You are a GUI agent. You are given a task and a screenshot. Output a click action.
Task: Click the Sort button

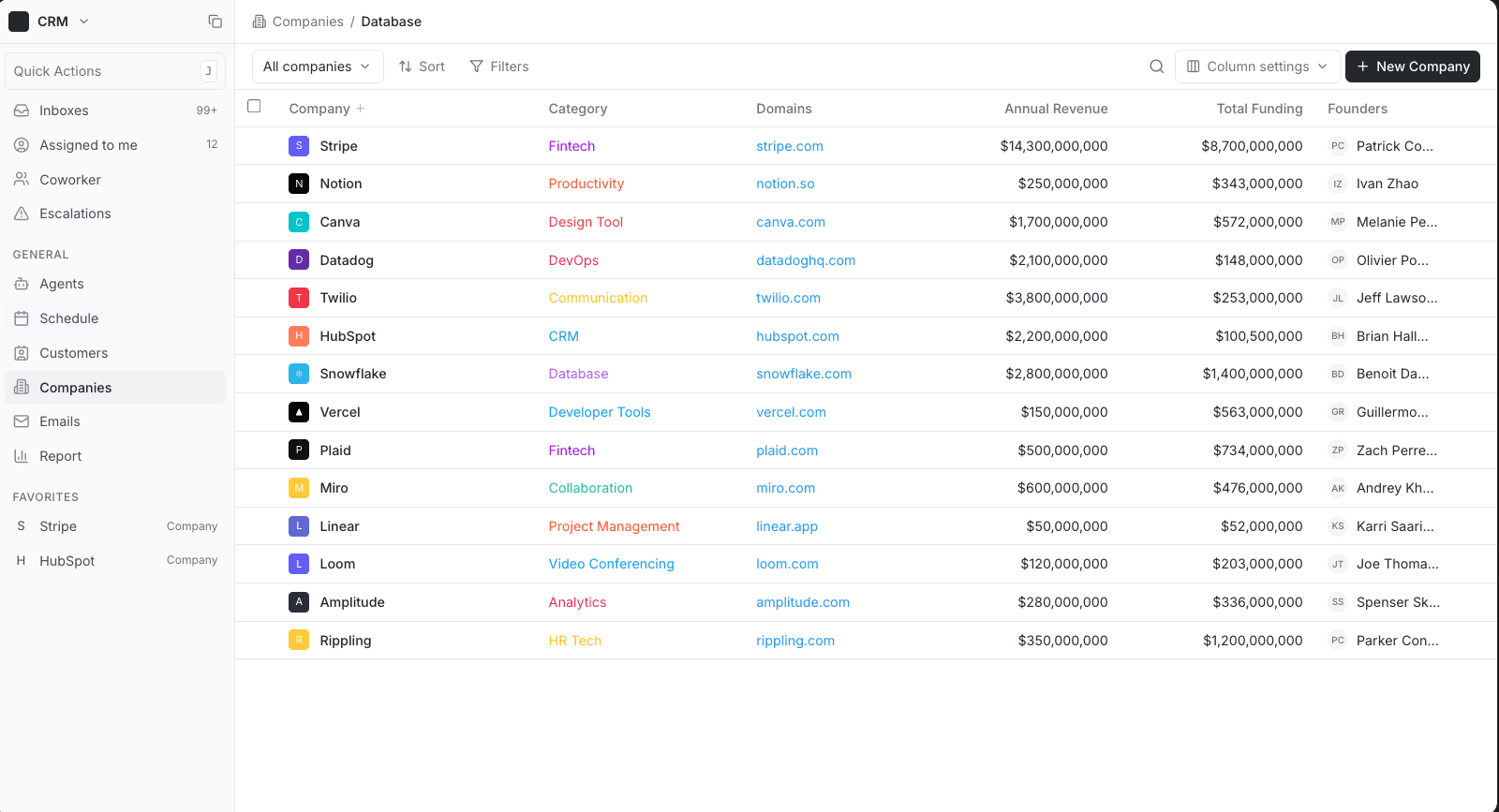click(422, 66)
